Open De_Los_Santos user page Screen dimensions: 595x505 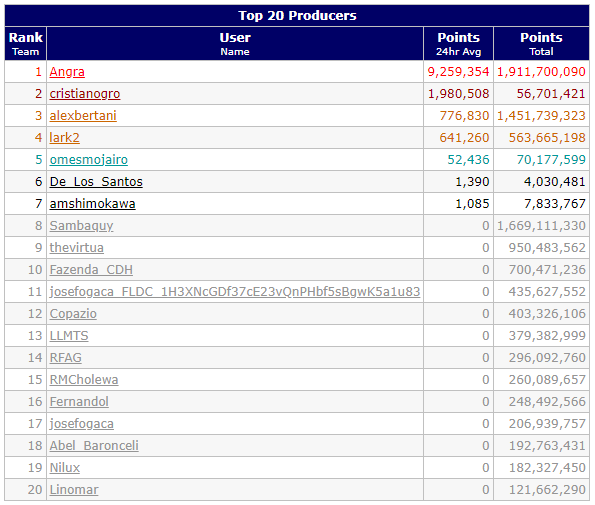(96, 182)
